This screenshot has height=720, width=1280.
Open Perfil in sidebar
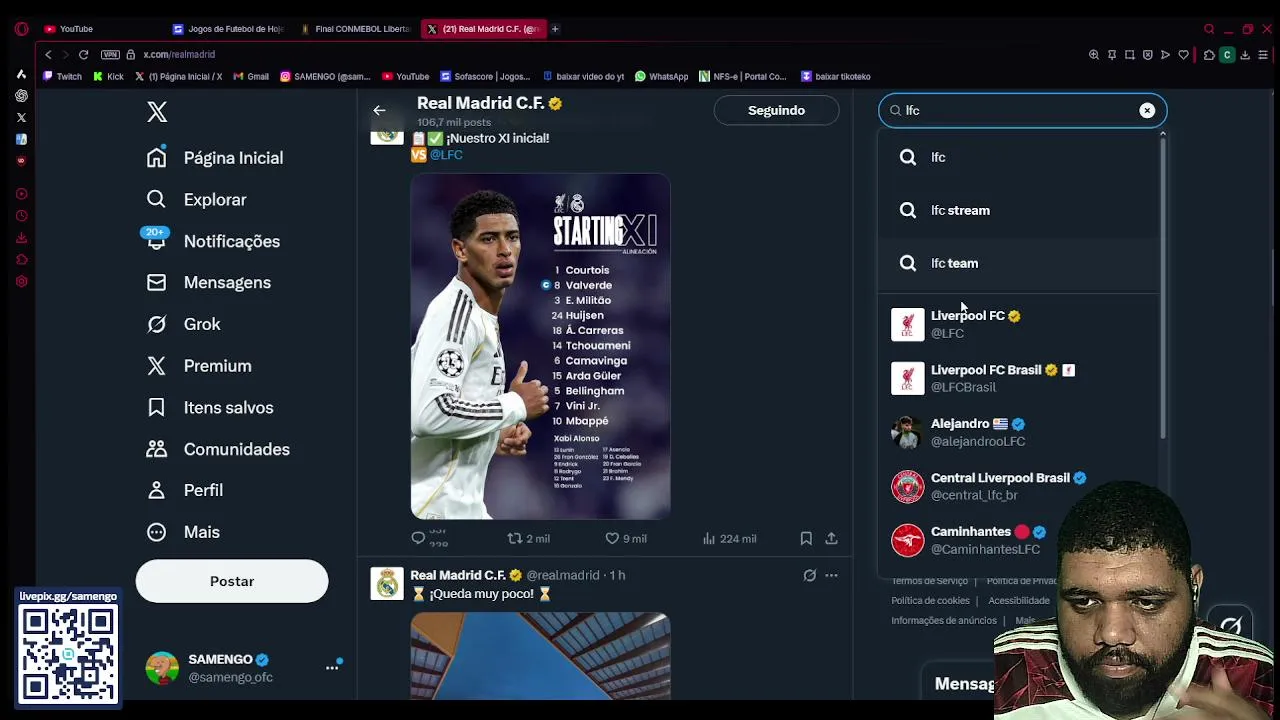click(185, 491)
